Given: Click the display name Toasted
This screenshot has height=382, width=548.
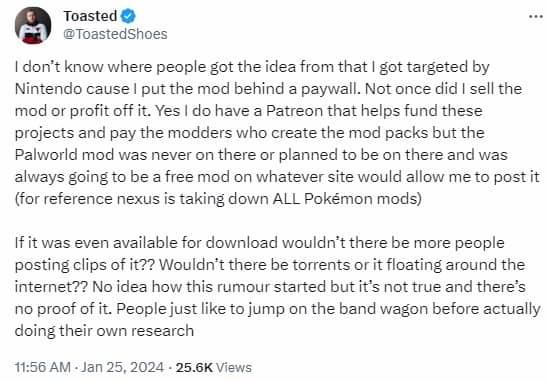Looking at the screenshot, I should click(x=90, y=16).
